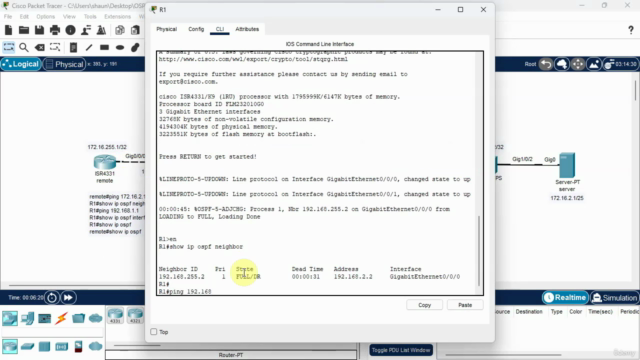
Task: Select the Place Note tool
Action: tap(73, 47)
